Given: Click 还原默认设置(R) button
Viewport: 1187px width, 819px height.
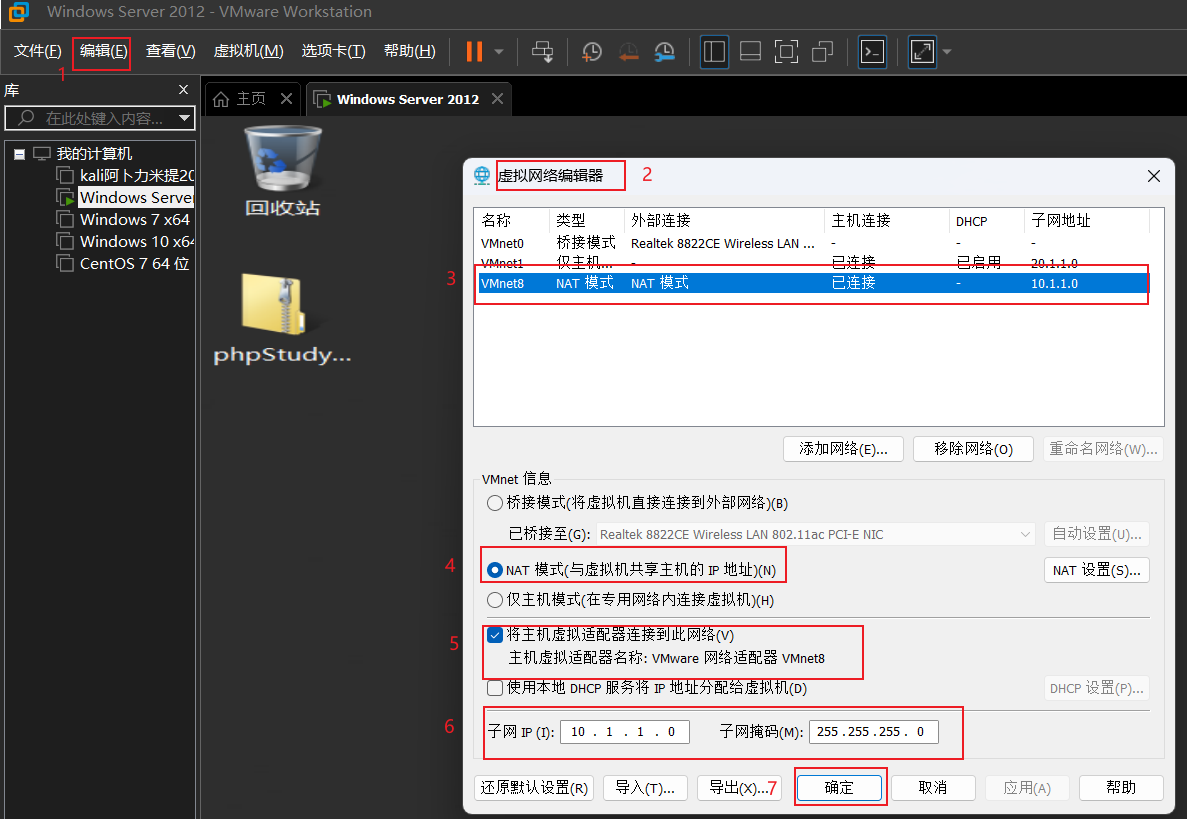Looking at the screenshot, I should point(534,788).
